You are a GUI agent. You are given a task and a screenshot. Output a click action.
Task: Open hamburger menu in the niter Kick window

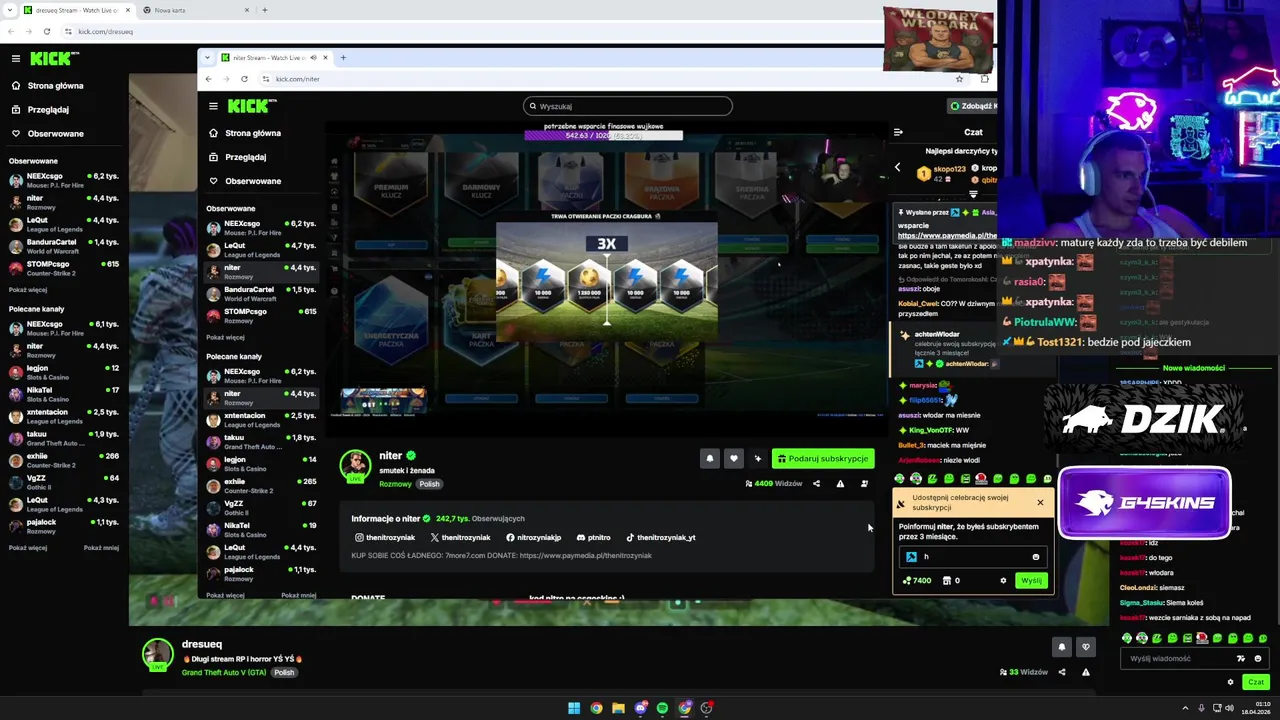point(213,106)
